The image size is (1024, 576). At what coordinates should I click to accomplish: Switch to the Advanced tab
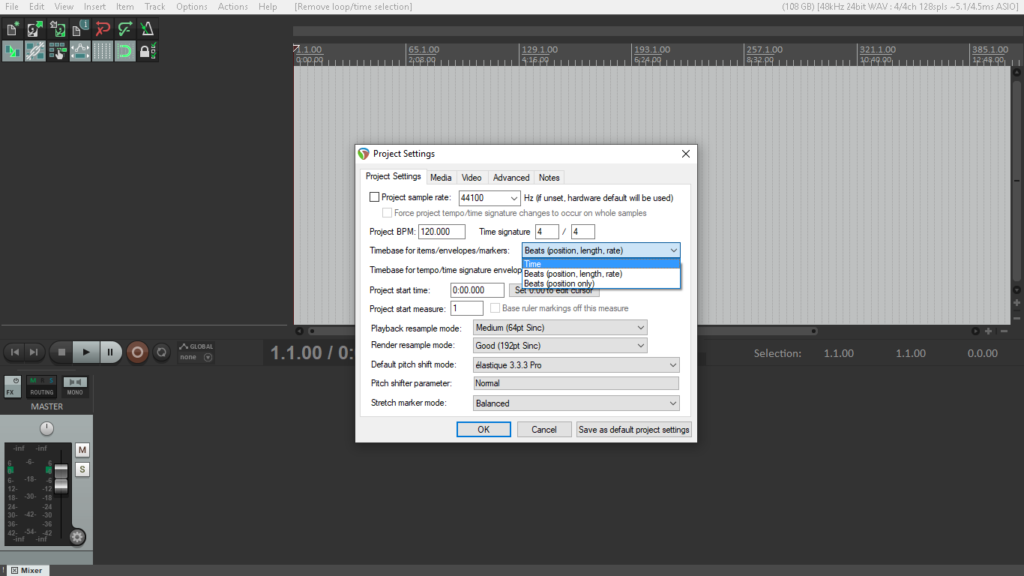click(x=511, y=178)
